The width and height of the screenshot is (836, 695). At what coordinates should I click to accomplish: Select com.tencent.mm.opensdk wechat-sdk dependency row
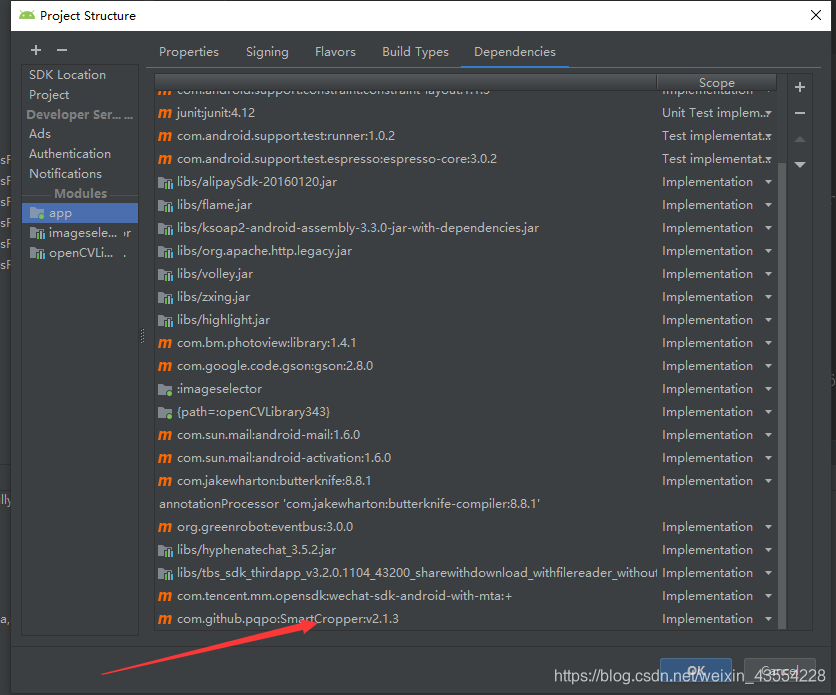pos(466,596)
